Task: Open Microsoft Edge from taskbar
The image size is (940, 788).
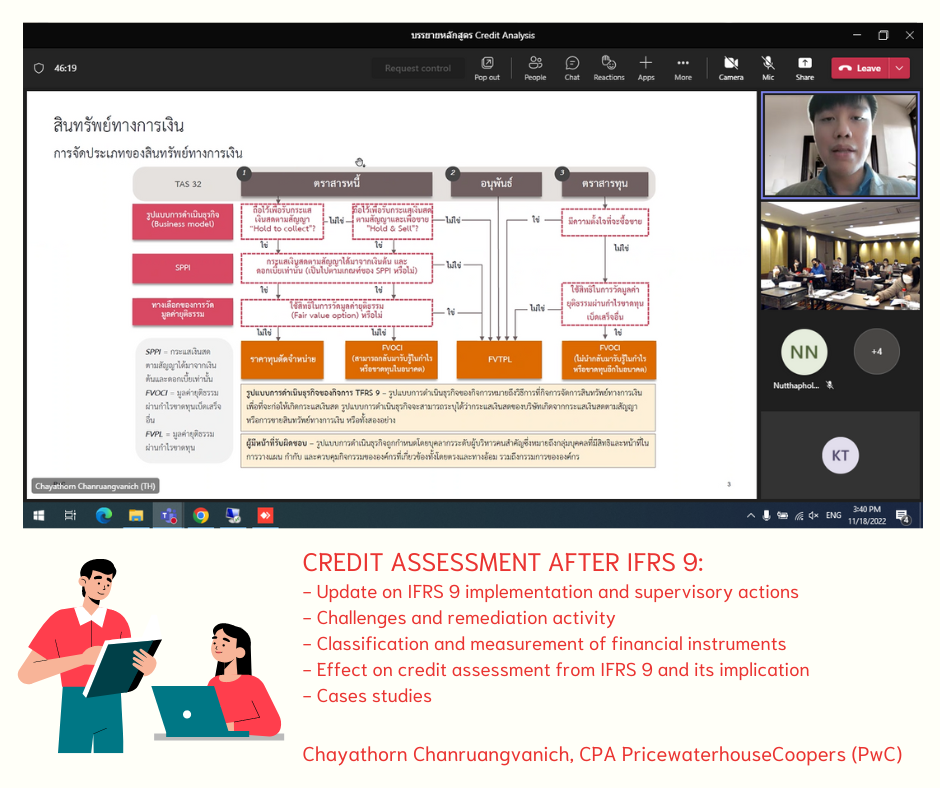Action: point(103,516)
